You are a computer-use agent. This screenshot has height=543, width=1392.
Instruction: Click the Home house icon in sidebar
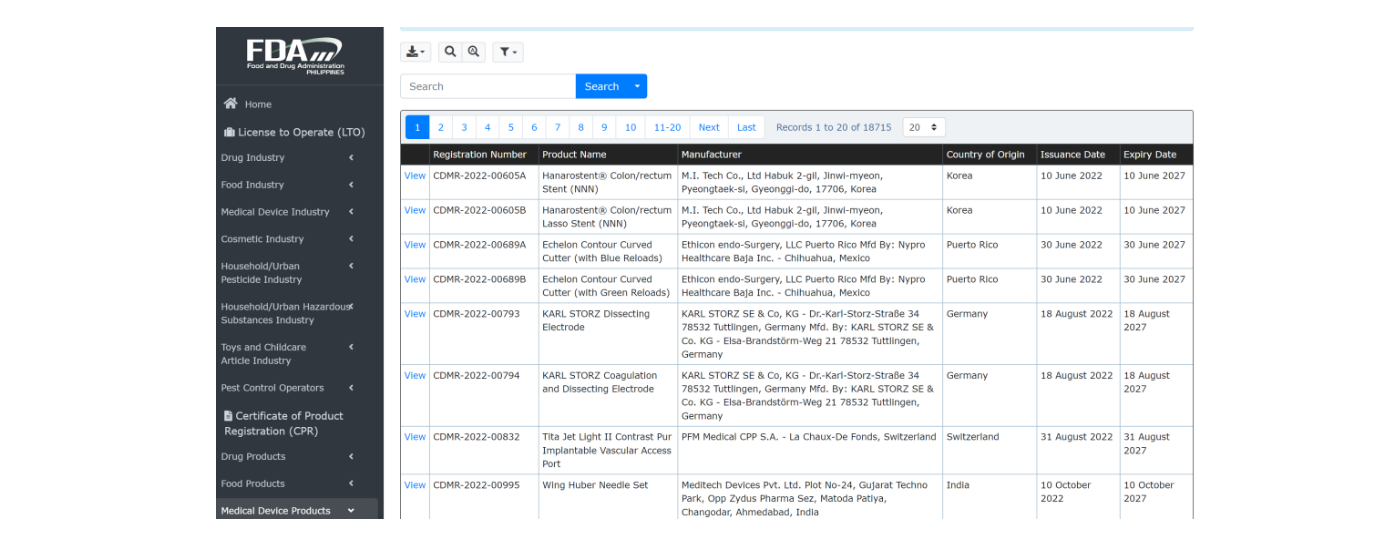[231, 103]
